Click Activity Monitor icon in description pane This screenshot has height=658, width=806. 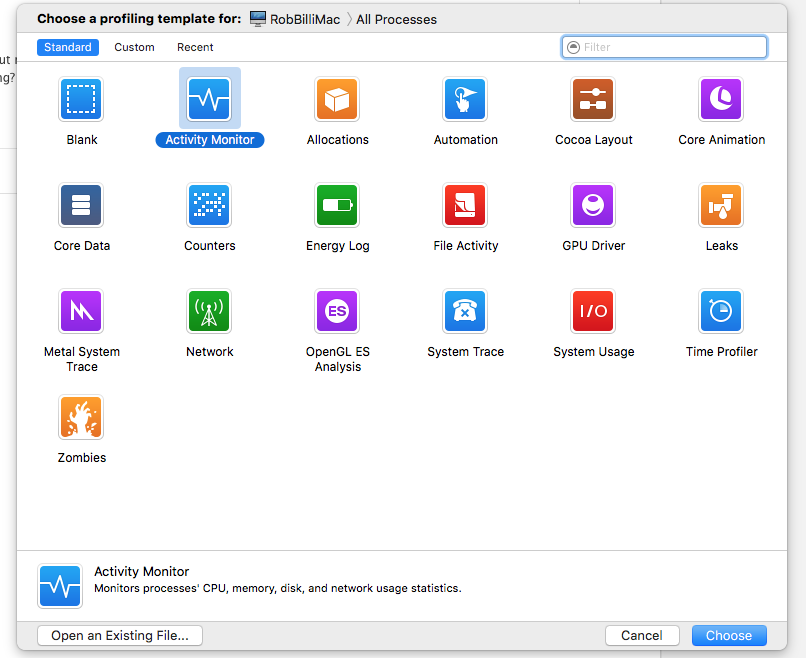click(x=60, y=586)
